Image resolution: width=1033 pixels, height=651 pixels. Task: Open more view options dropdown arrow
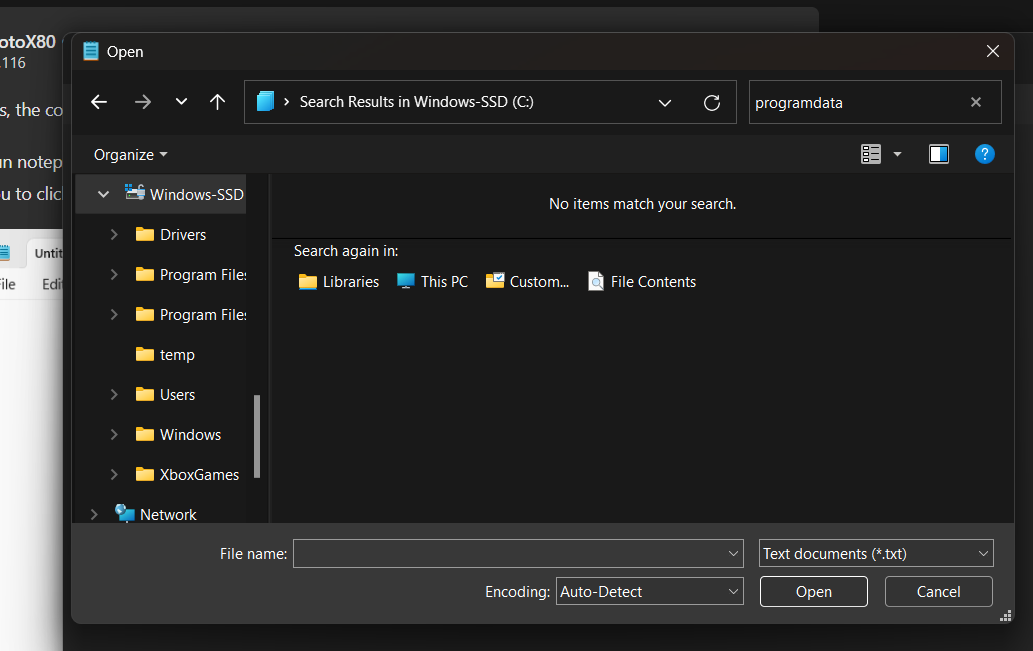(x=897, y=154)
